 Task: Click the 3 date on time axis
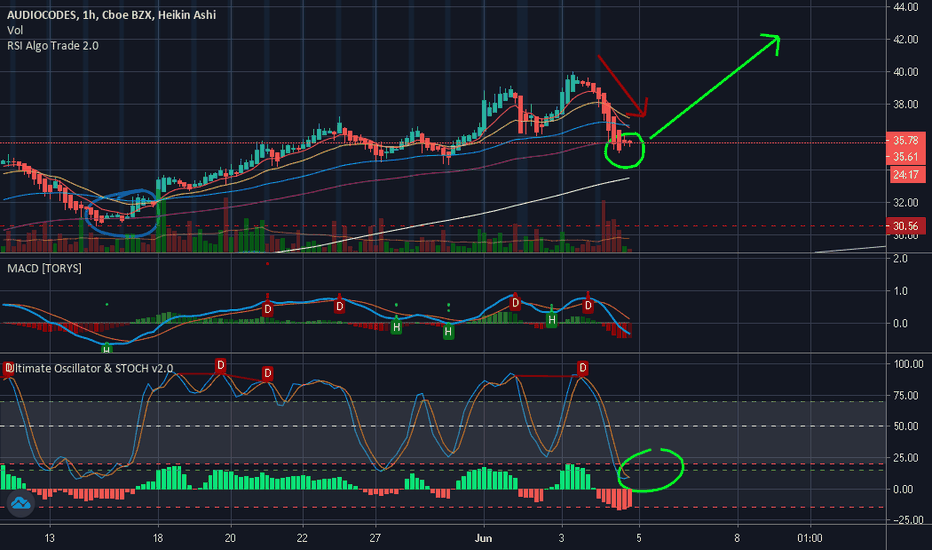tap(562, 538)
